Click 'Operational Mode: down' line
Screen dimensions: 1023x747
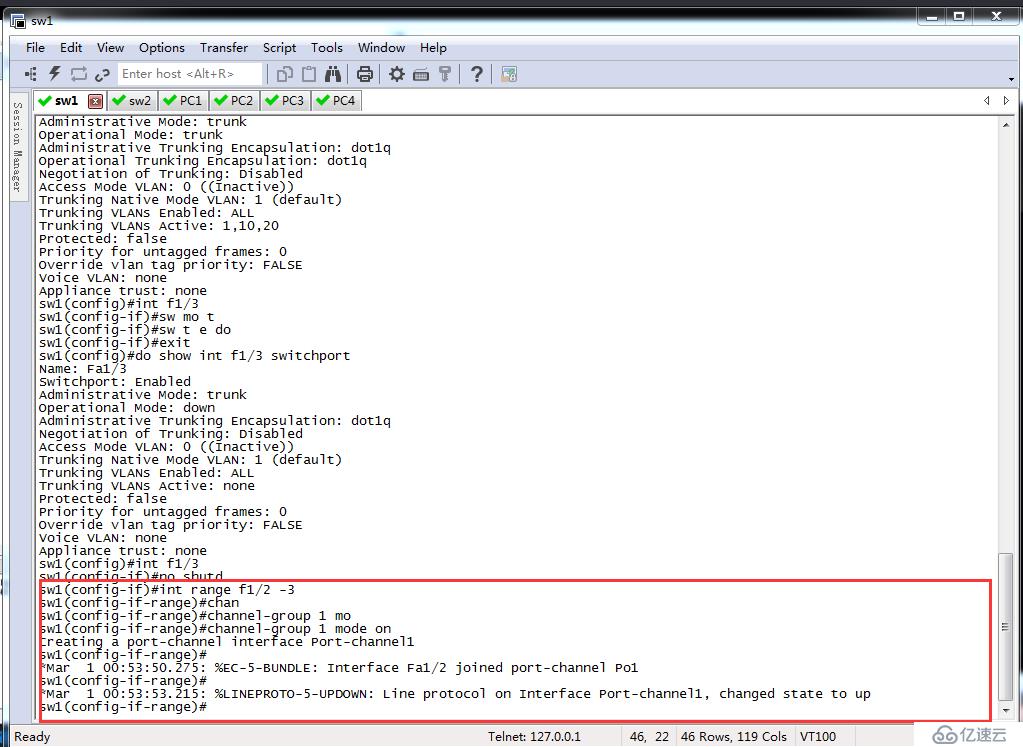(x=127, y=408)
